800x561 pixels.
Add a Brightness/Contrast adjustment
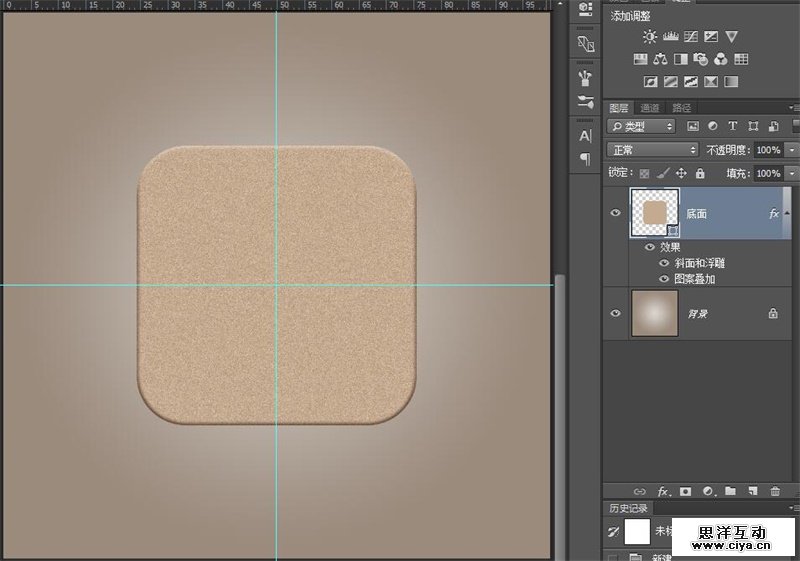pyautogui.click(x=651, y=37)
